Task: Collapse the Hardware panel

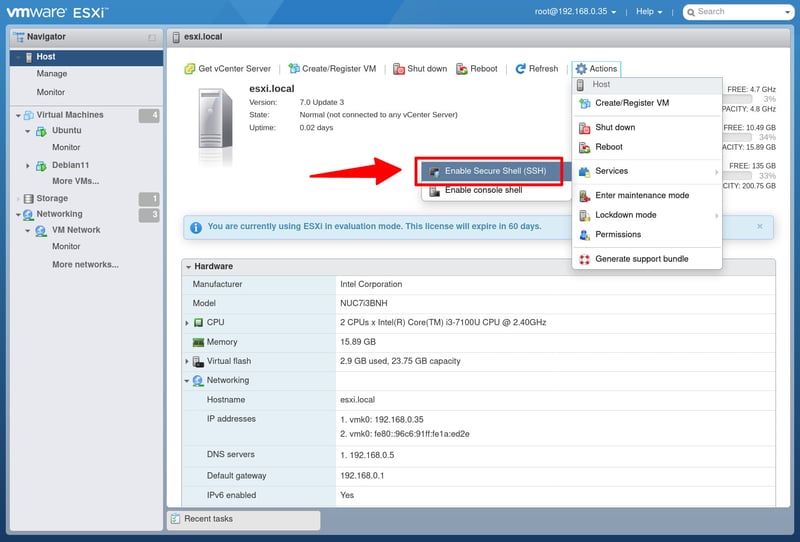Action: click(x=189, y=267)
